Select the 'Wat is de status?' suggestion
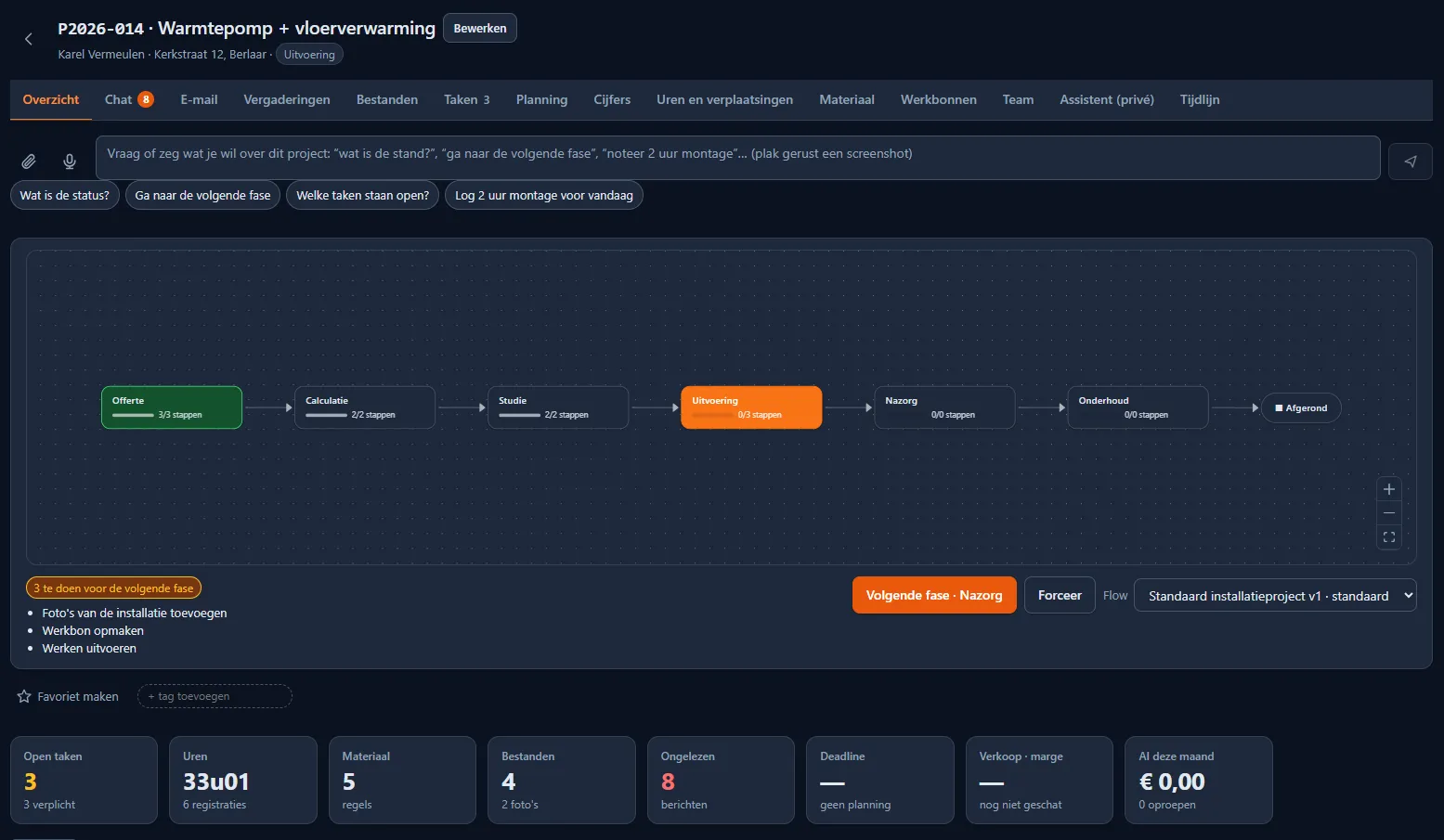Screen dimensions: 1444x840 pyautogui.click(x=65, y=195)
